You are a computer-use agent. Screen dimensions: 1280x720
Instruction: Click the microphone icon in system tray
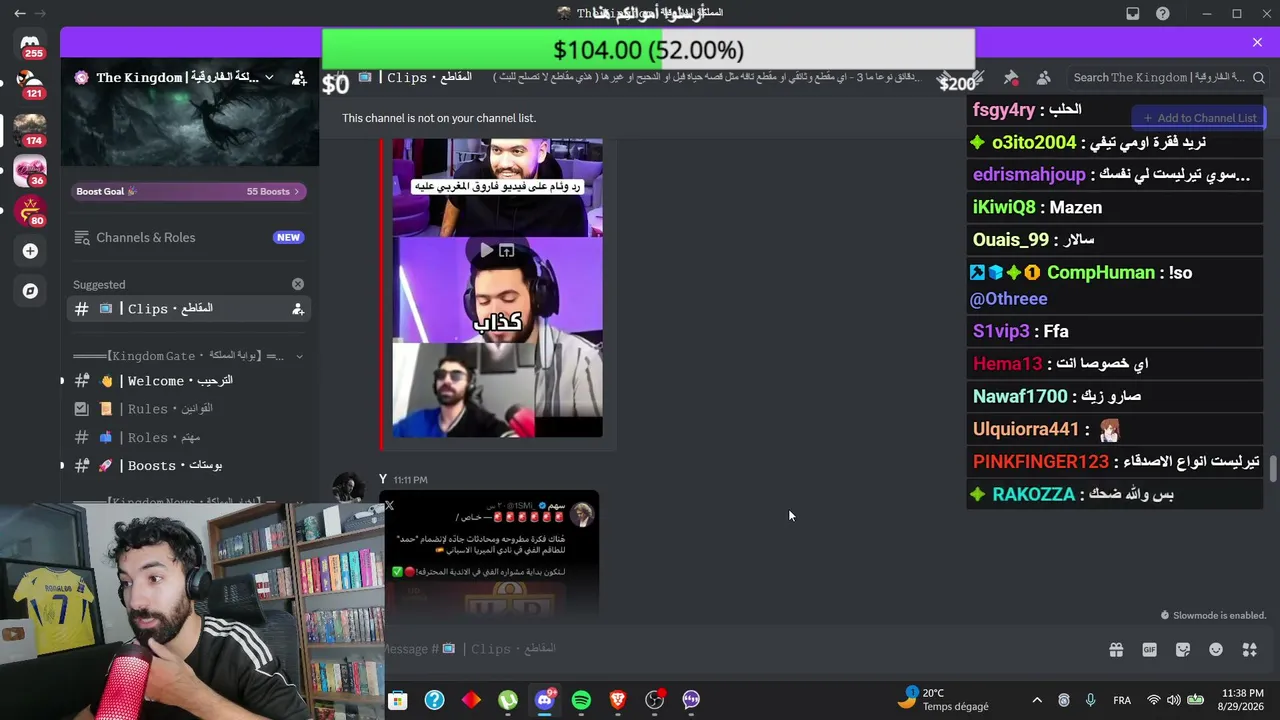tap(1090, 700)
